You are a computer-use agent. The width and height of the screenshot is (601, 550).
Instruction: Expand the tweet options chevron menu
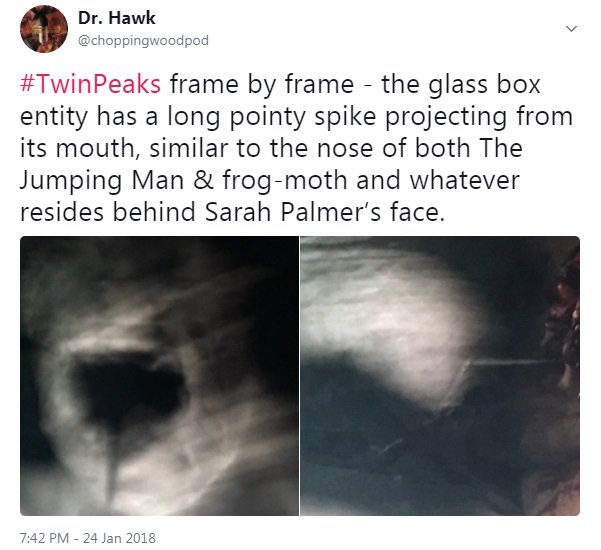coord(571,29)
